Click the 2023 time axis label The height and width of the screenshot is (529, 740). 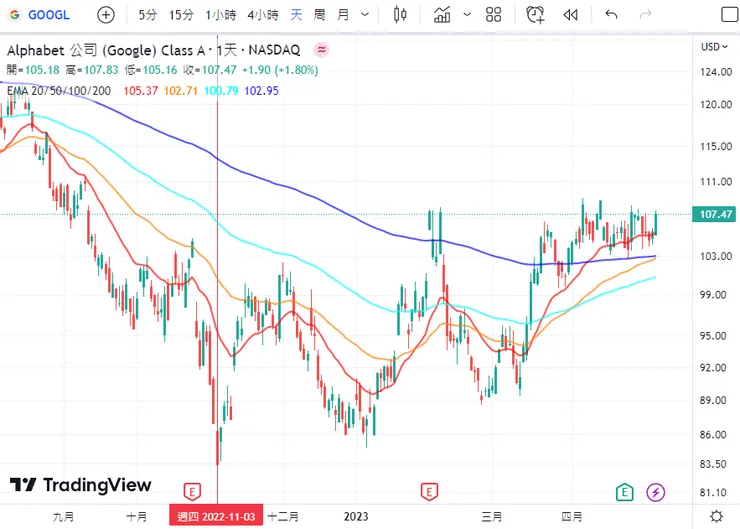(356, 516)
